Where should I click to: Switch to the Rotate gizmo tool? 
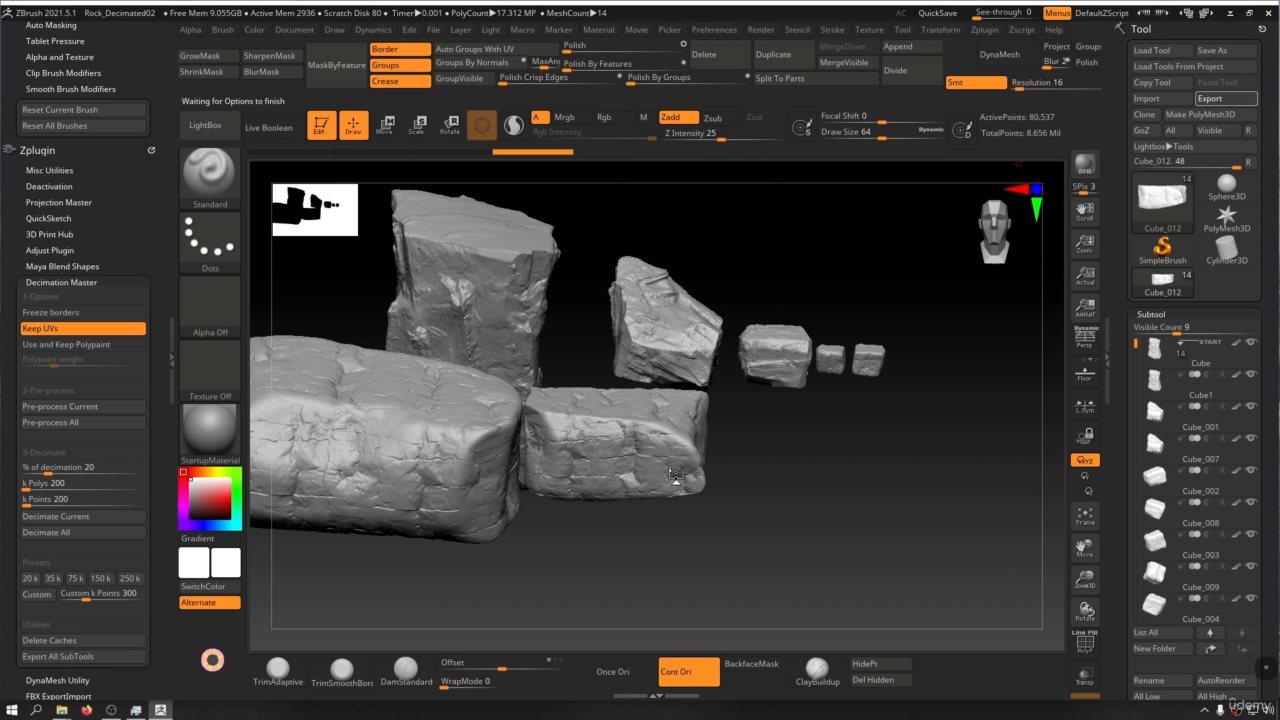(449, 125)
